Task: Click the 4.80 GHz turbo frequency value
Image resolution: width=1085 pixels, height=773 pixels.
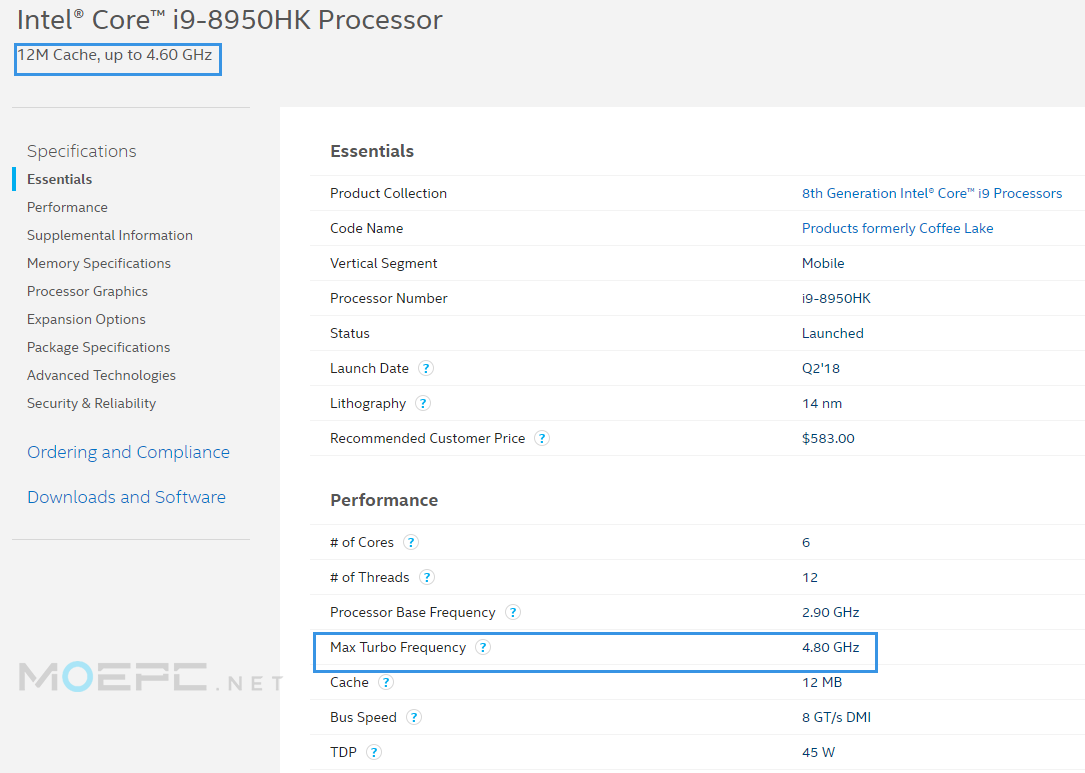Action: click(x=830, y=647)
